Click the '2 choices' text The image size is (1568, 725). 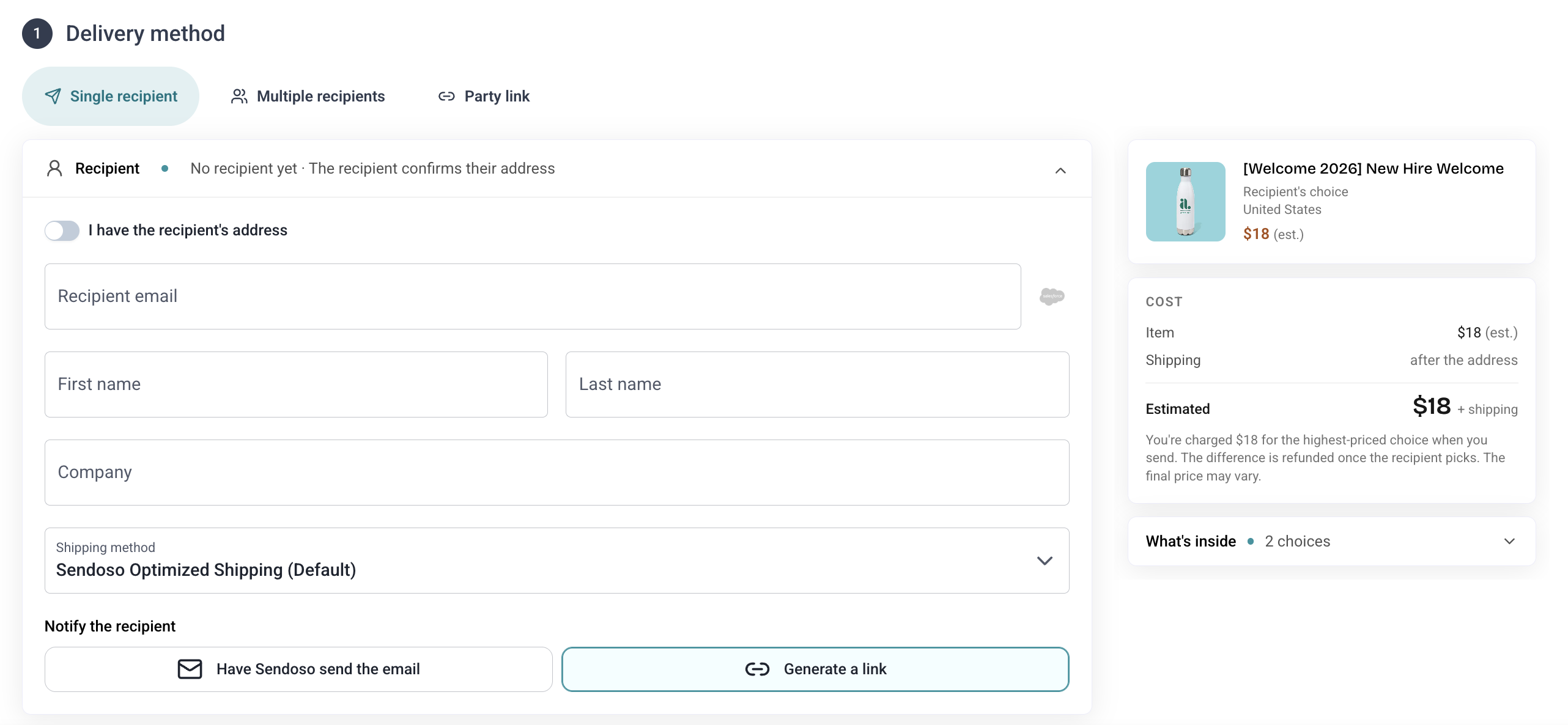point(1297,541)
